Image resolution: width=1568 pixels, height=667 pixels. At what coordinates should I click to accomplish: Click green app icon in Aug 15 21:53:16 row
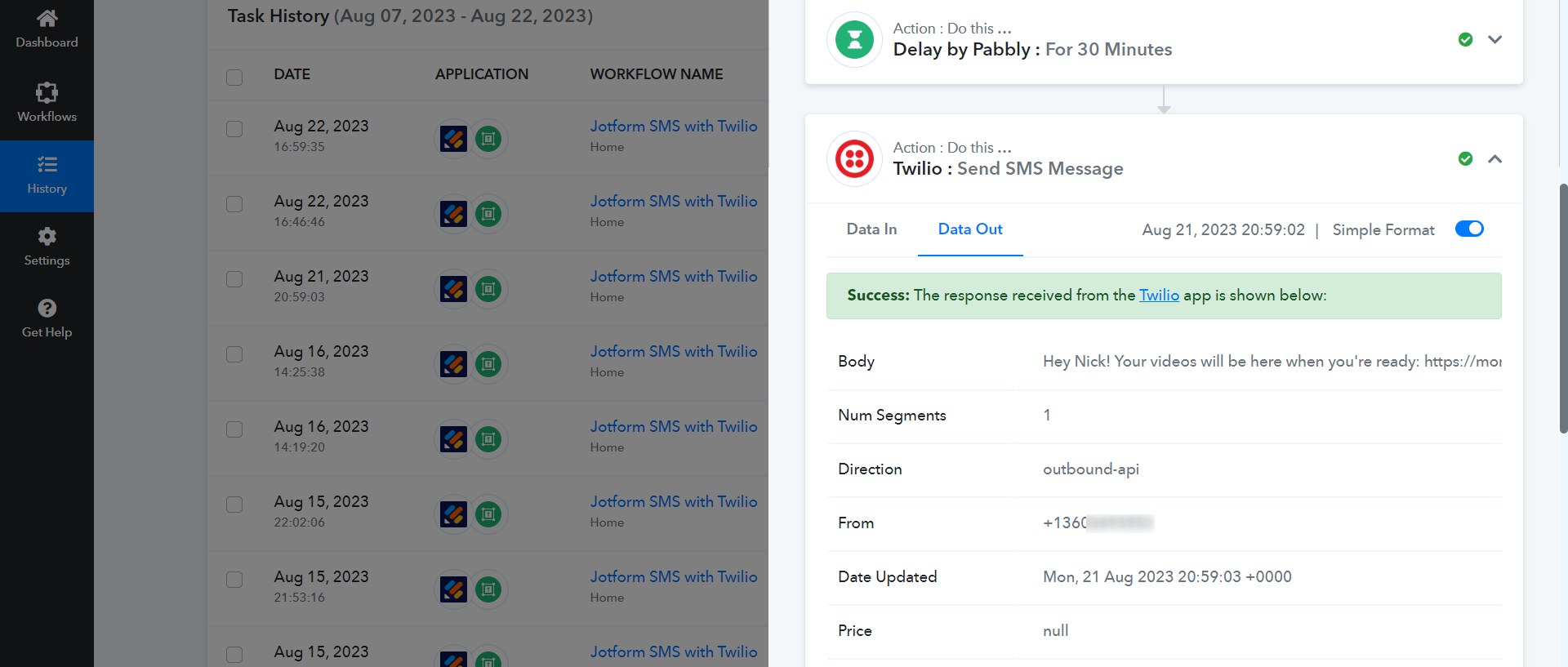point(488,589)
